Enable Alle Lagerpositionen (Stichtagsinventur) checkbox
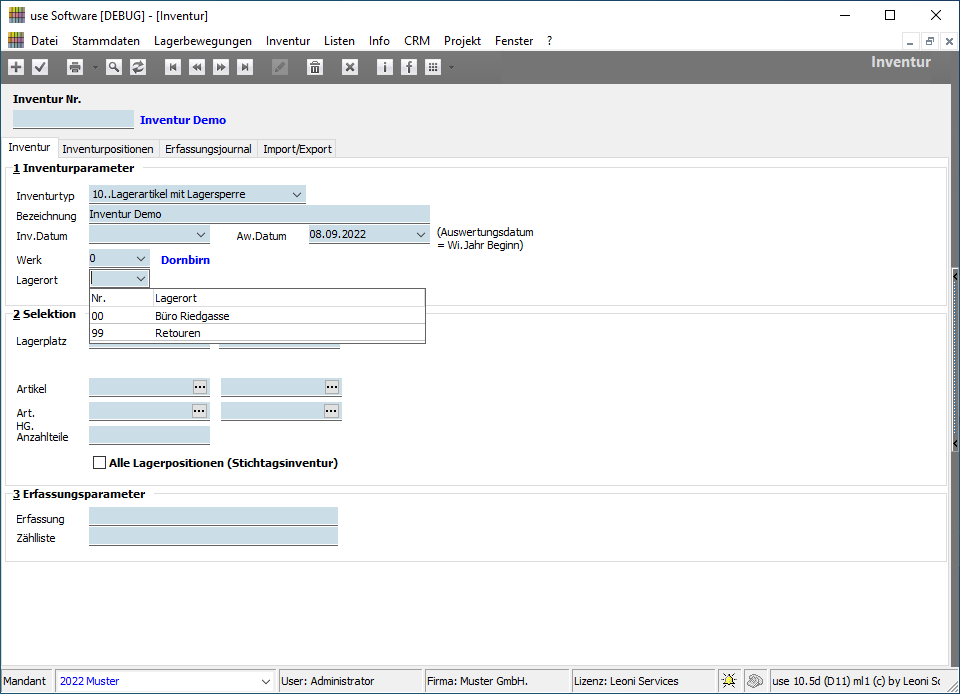The width and height of the screenshot is (960, 694). click(99, 463)
